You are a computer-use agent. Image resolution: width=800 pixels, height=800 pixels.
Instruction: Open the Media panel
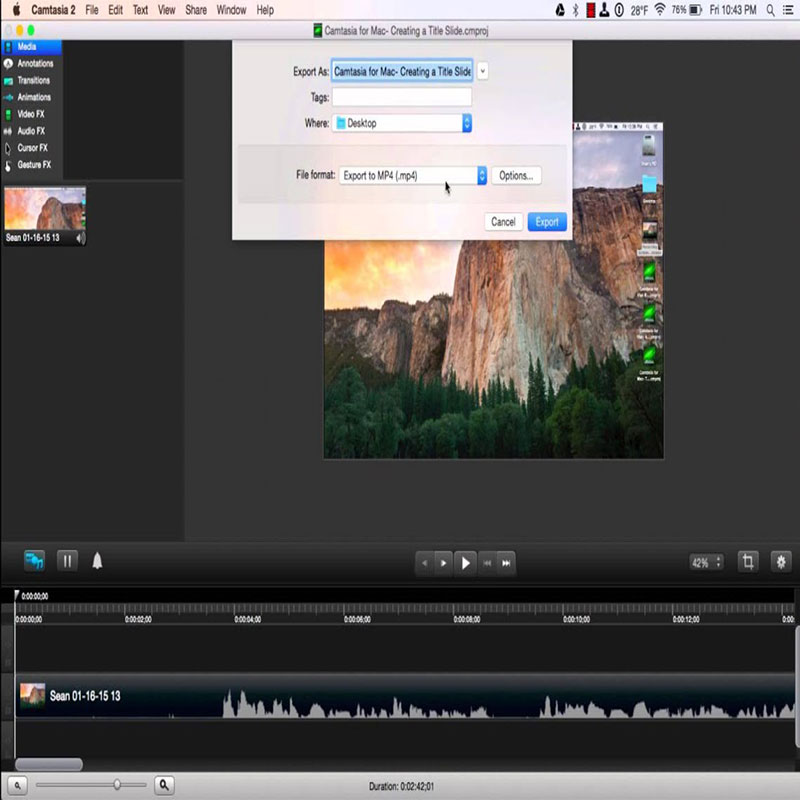32,47
